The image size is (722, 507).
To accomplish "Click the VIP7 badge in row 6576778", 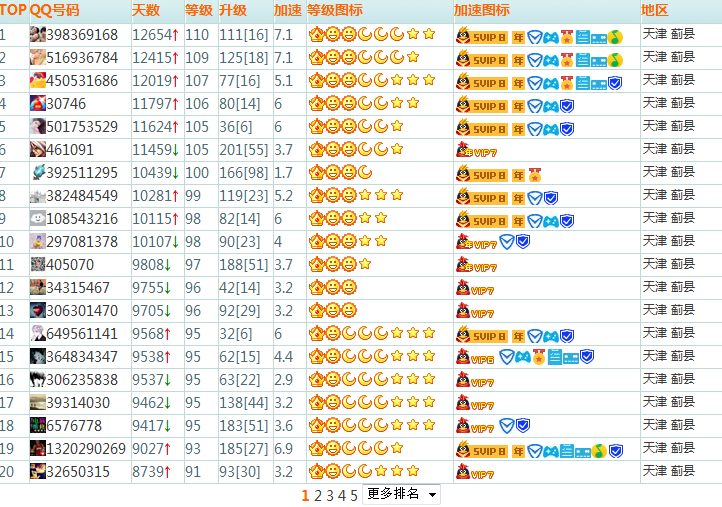I will coord(475,426).
